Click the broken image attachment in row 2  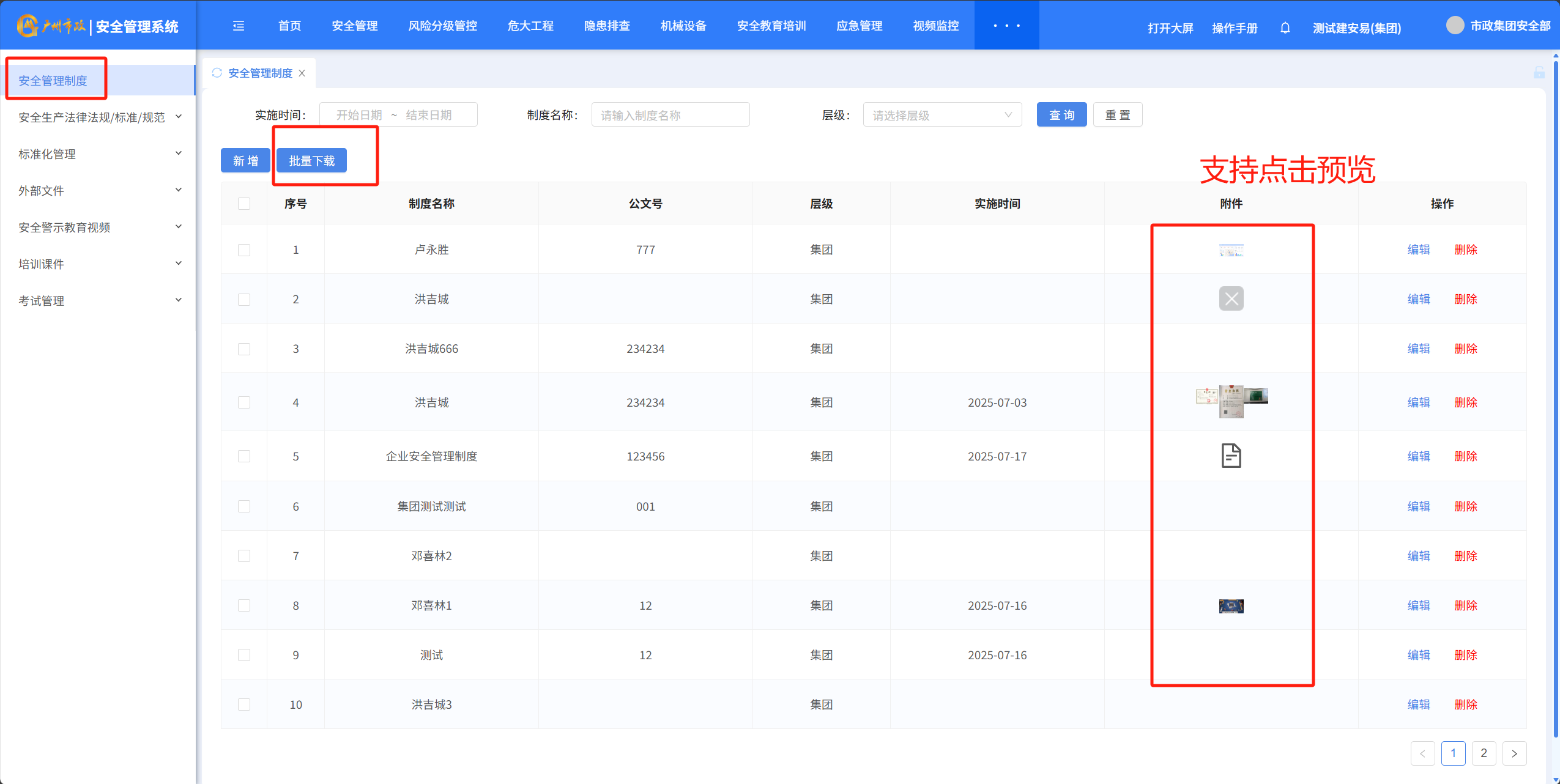[1231, 298]
